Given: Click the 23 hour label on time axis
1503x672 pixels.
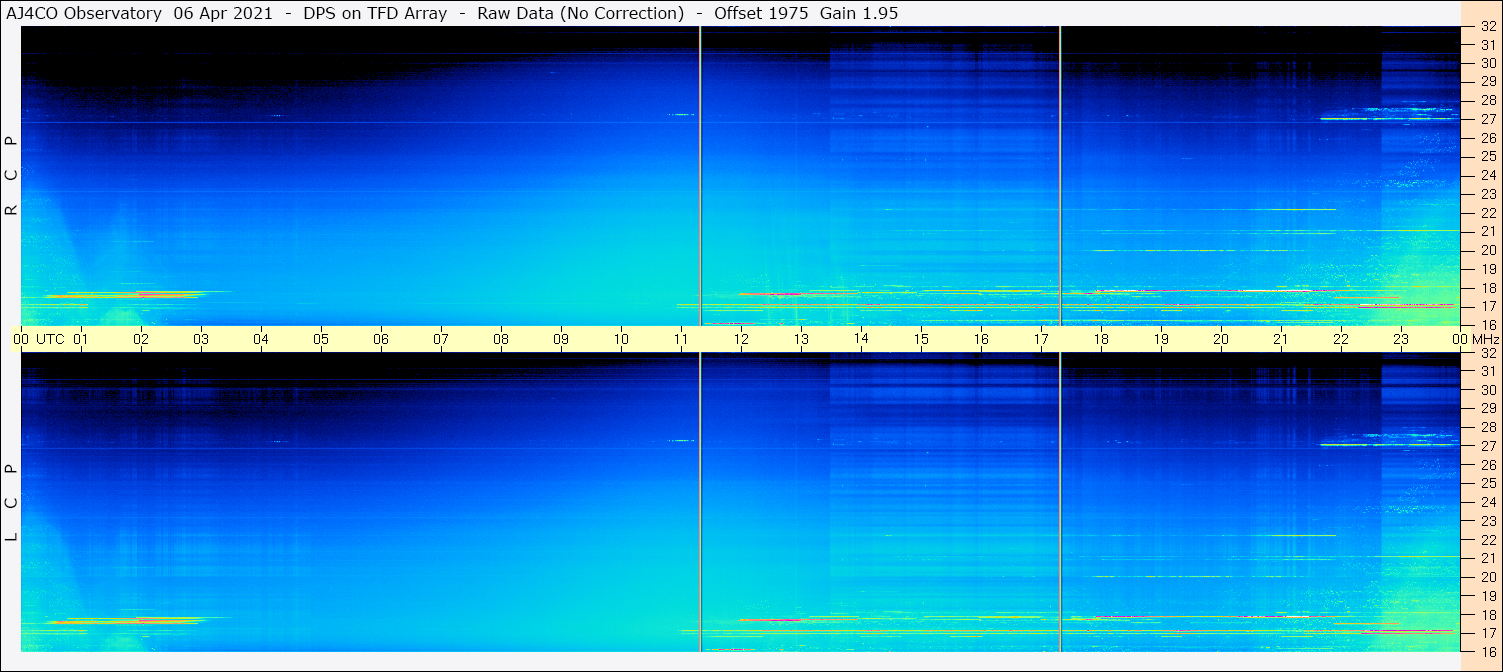Looking at the screenshot, I should tap(1401, 339).
